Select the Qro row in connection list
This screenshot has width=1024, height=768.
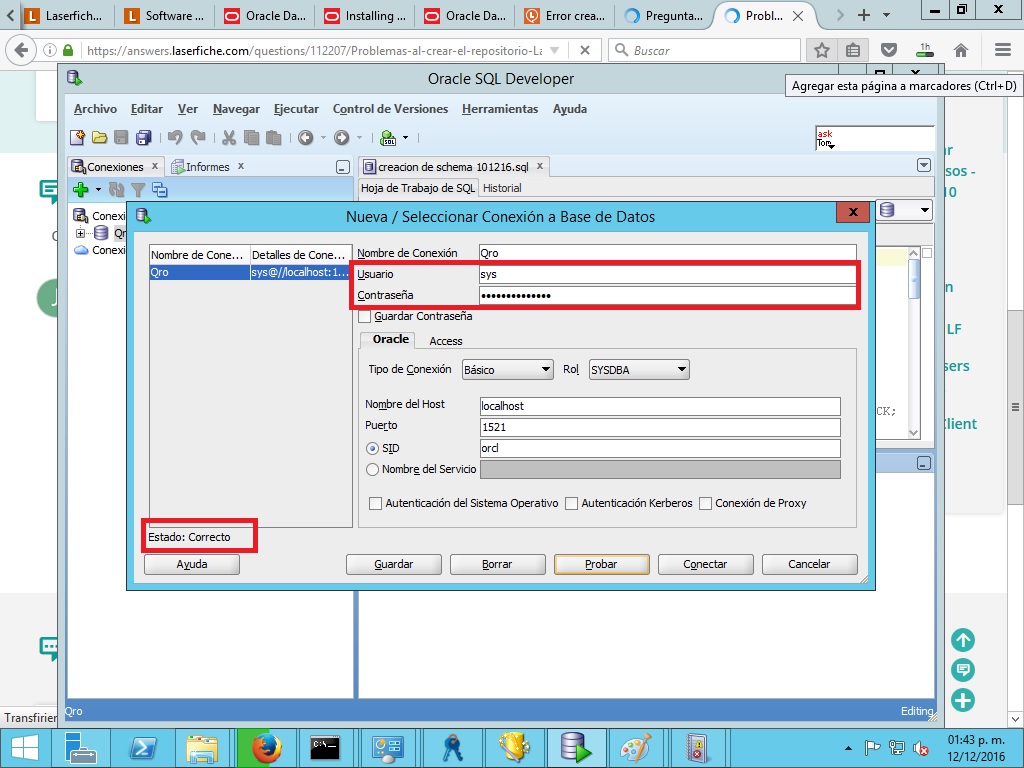(x=251, y=272)
